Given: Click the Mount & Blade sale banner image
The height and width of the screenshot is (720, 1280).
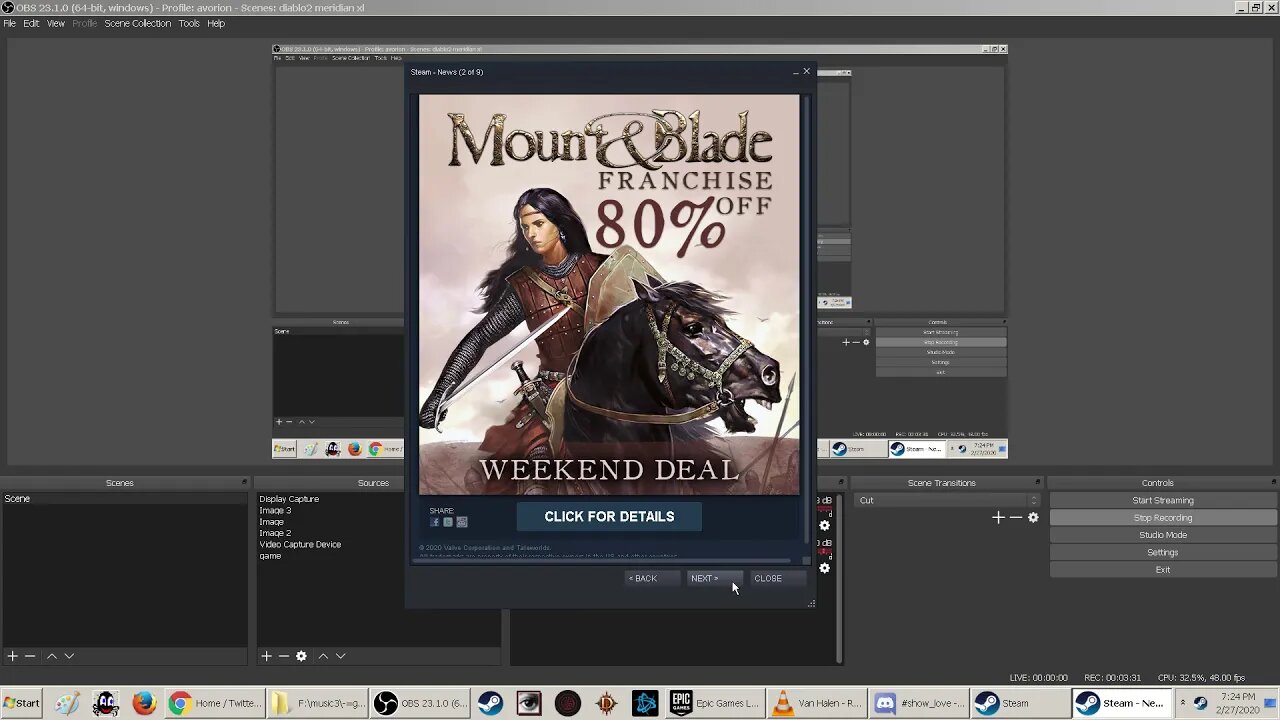Looking at the screenshot, I should coord(609,295).
